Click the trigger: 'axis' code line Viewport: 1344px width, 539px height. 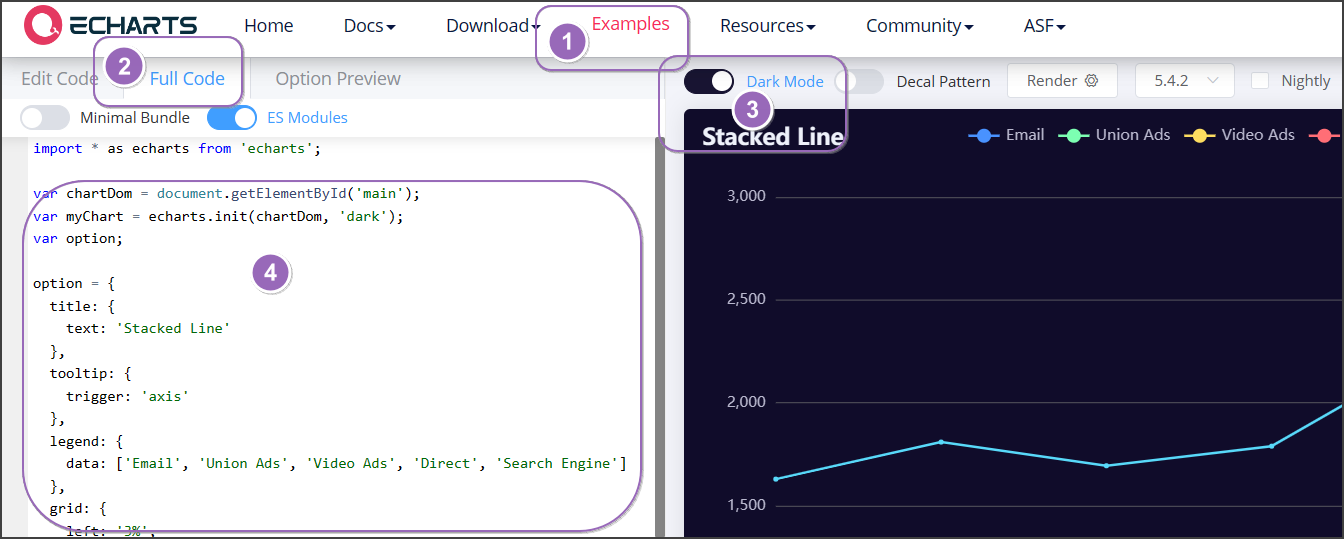coord(127,396)
